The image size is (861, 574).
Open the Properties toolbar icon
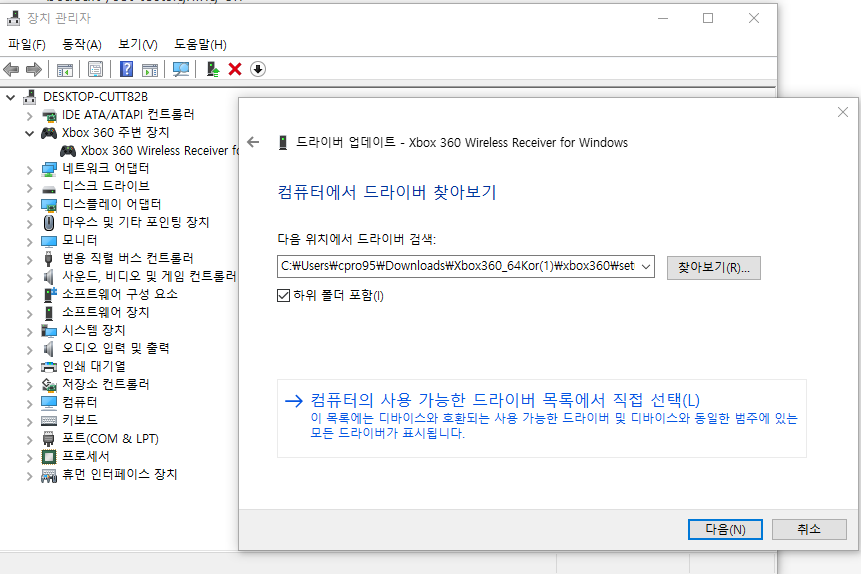[96, 69]
